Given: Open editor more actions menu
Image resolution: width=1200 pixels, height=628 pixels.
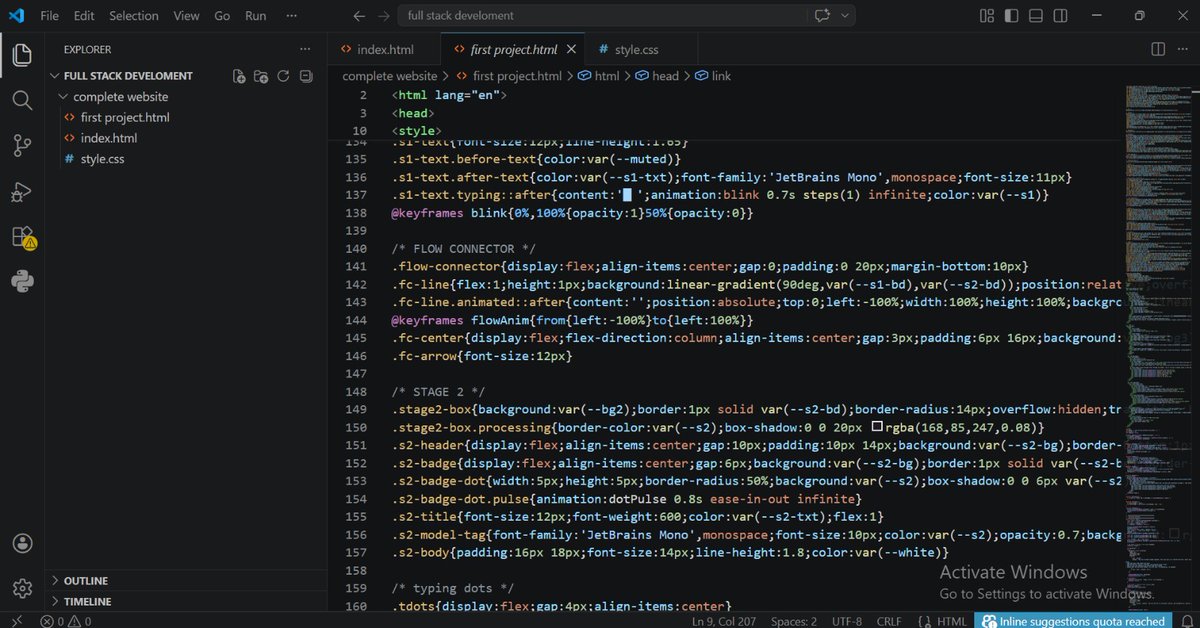Looking at the screenshot, I should (x=1182, y=49).
